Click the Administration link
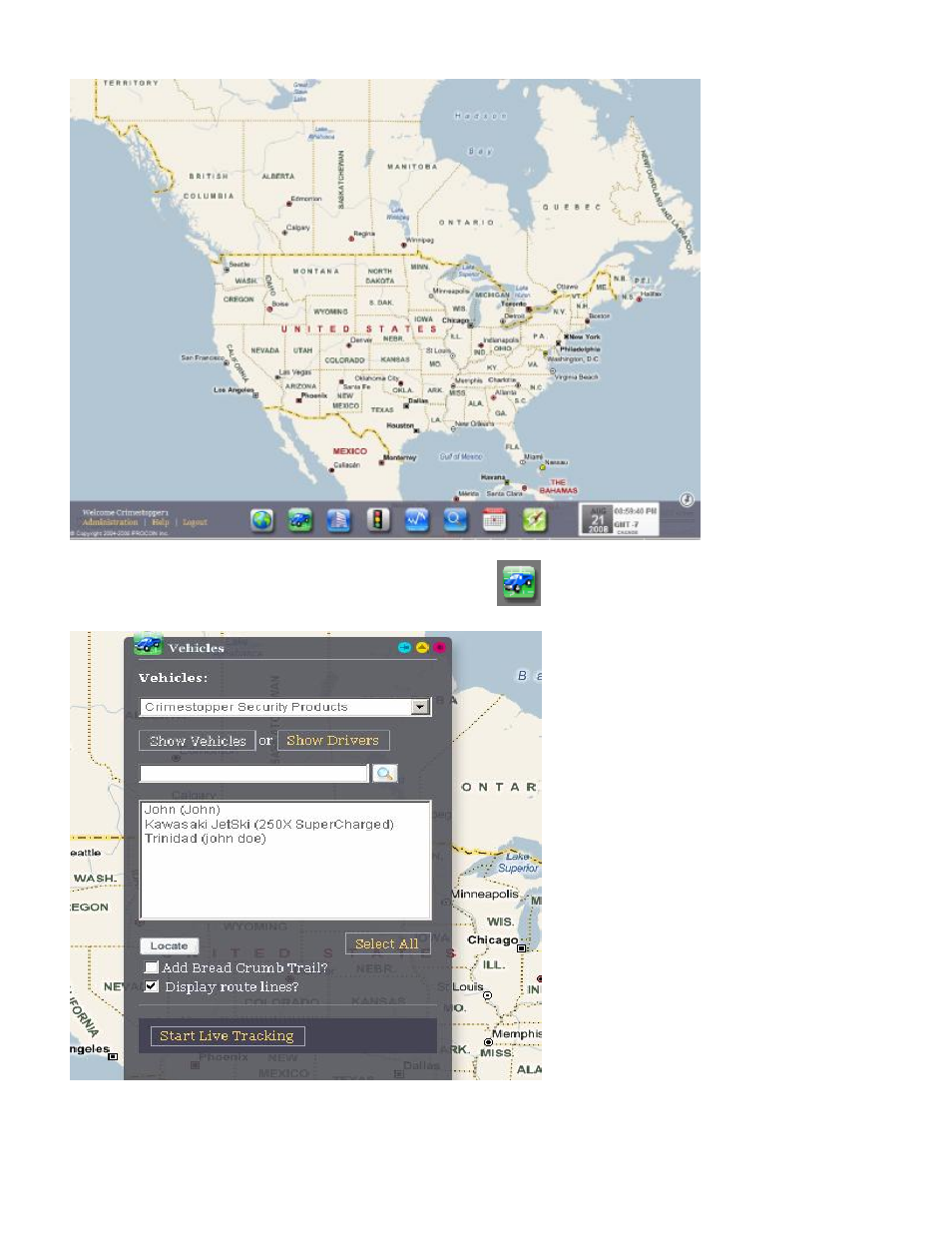Viewport: 952px width, 1233px height. (x=110, y=522)
